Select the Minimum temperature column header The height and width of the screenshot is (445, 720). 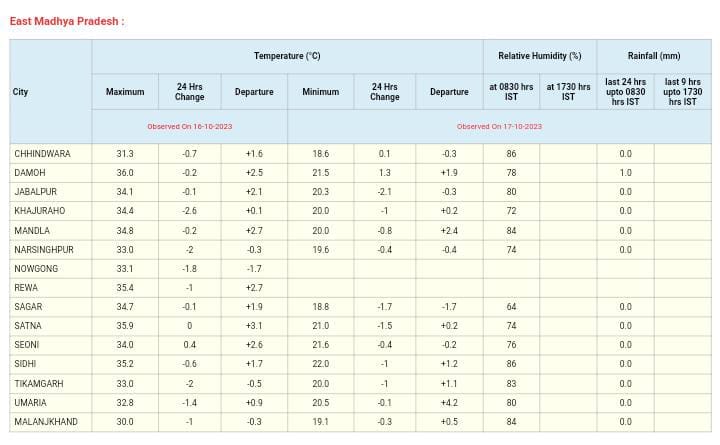[320, 92]
